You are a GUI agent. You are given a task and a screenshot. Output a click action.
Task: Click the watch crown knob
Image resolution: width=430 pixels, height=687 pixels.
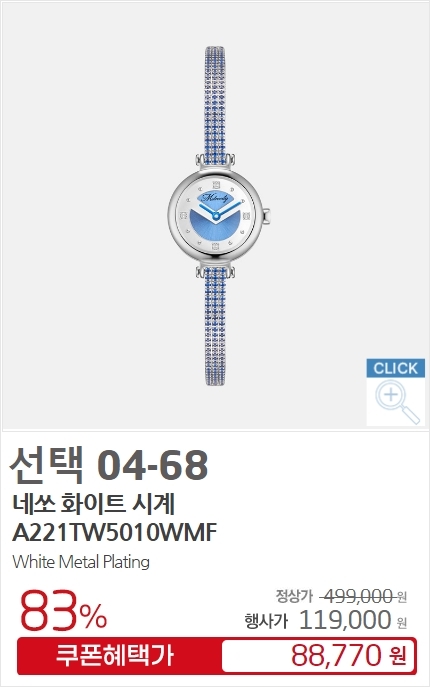[x=267, y=216]
